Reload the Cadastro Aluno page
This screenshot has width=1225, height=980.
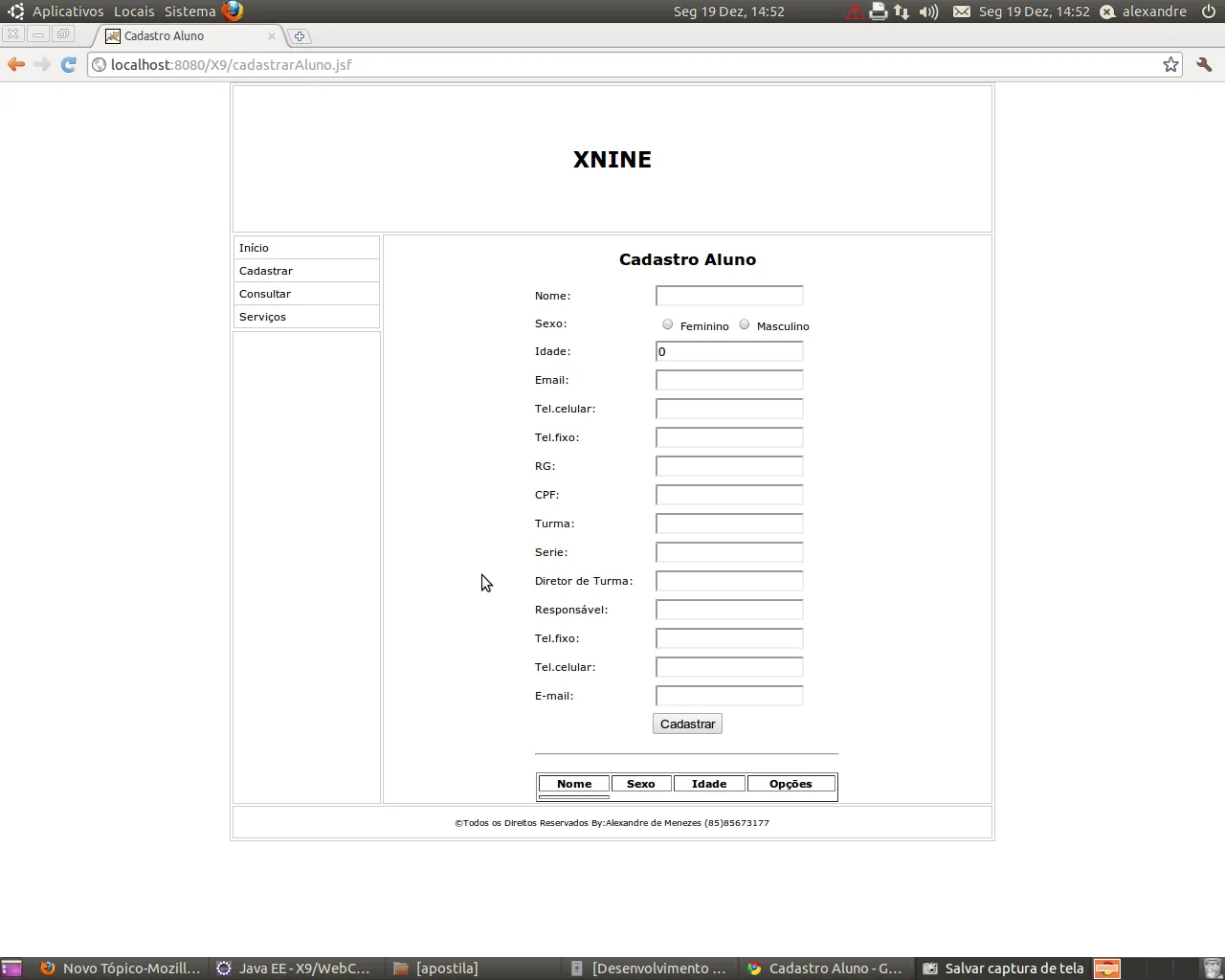[x=68, y=64]
